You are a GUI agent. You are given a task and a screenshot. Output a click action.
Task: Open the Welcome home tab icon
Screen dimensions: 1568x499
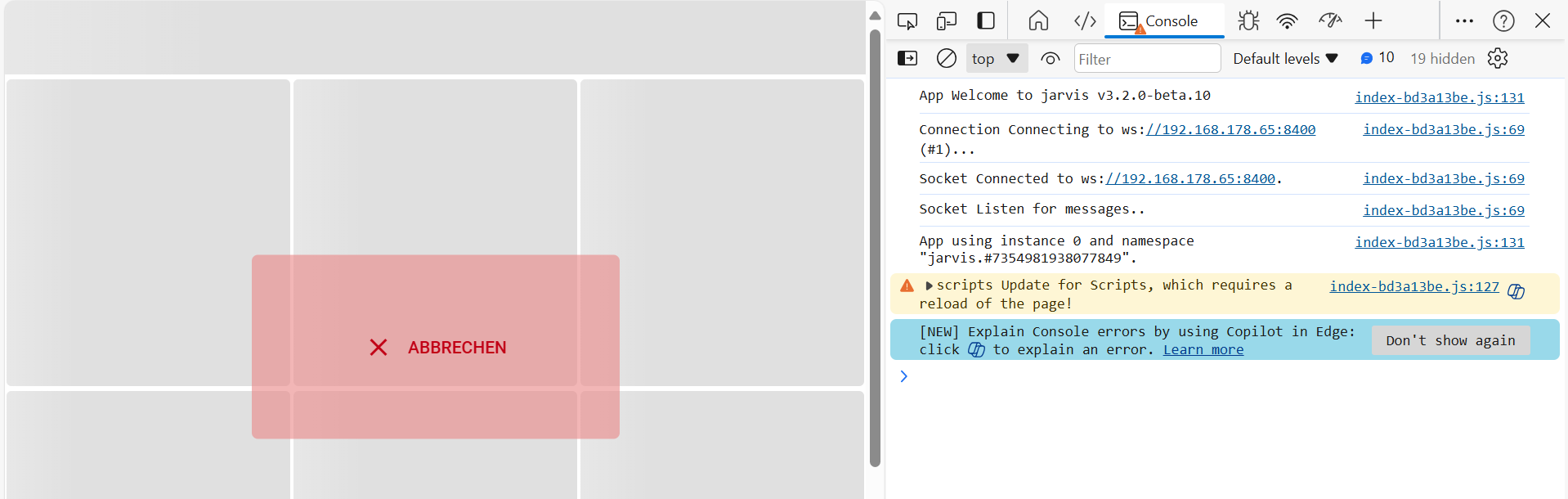(1038, 21)
